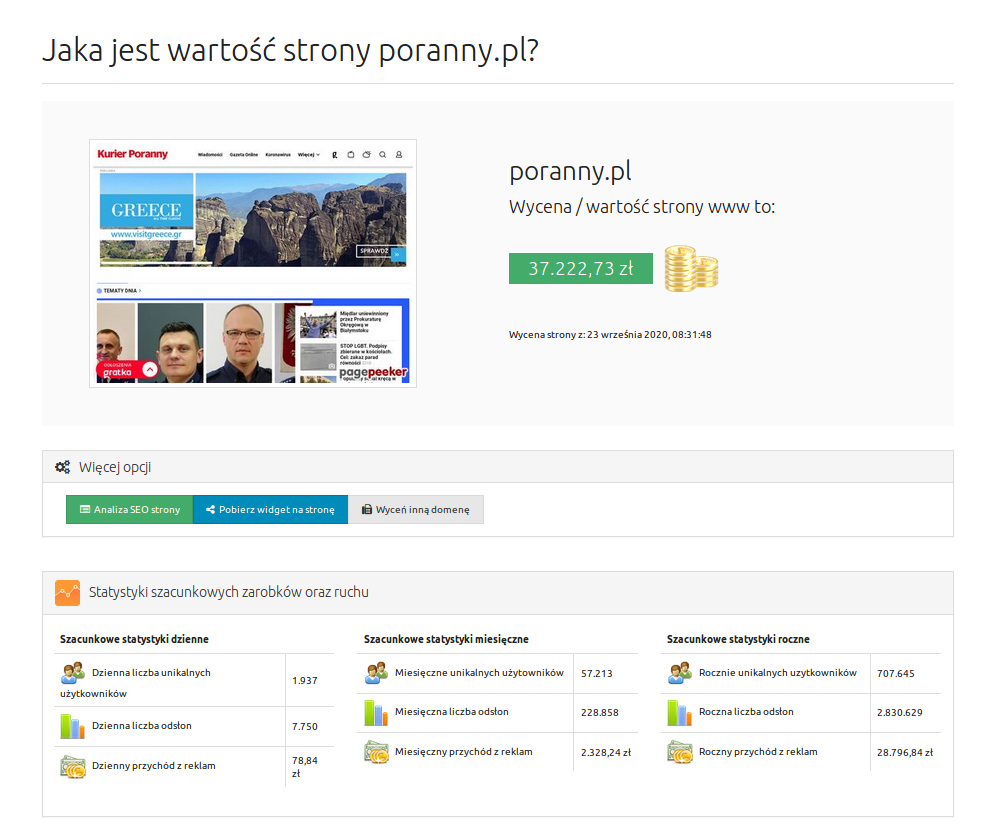
Task: Click the money icon for Roczny przychód z reklam
Action: pos(680,752)
